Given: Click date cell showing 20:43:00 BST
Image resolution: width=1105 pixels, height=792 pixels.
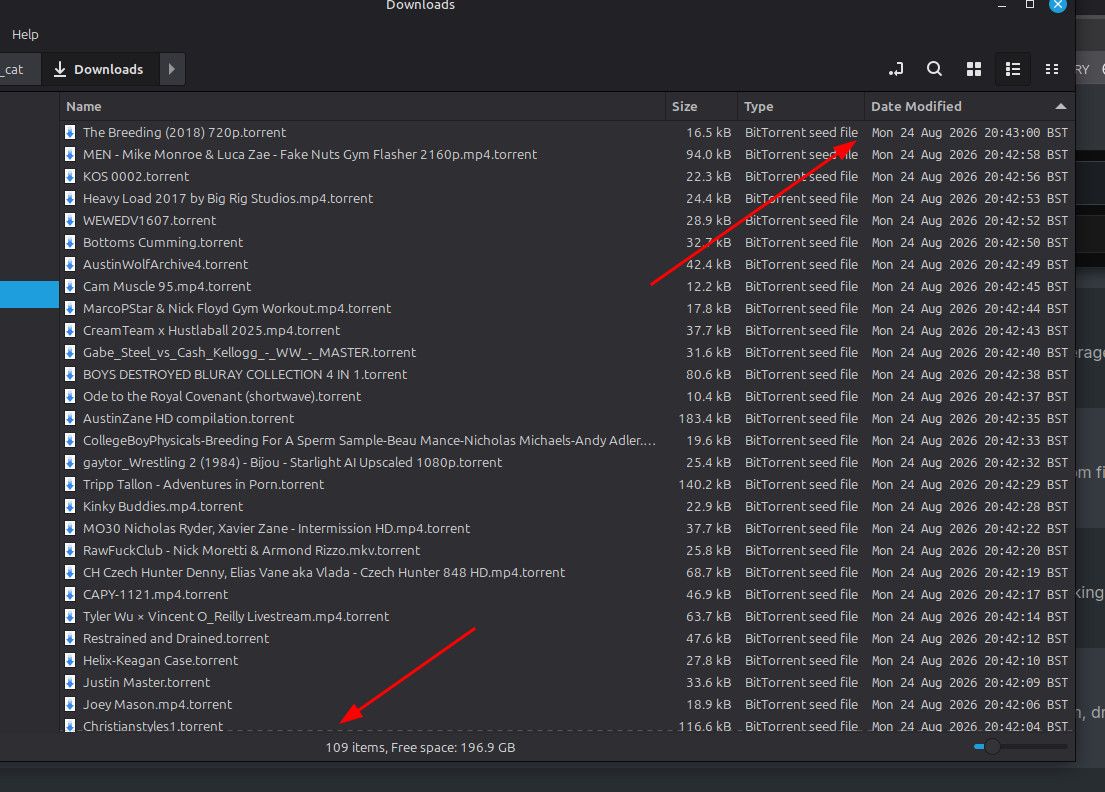Looking at the screenshot, I should (970, 132).
